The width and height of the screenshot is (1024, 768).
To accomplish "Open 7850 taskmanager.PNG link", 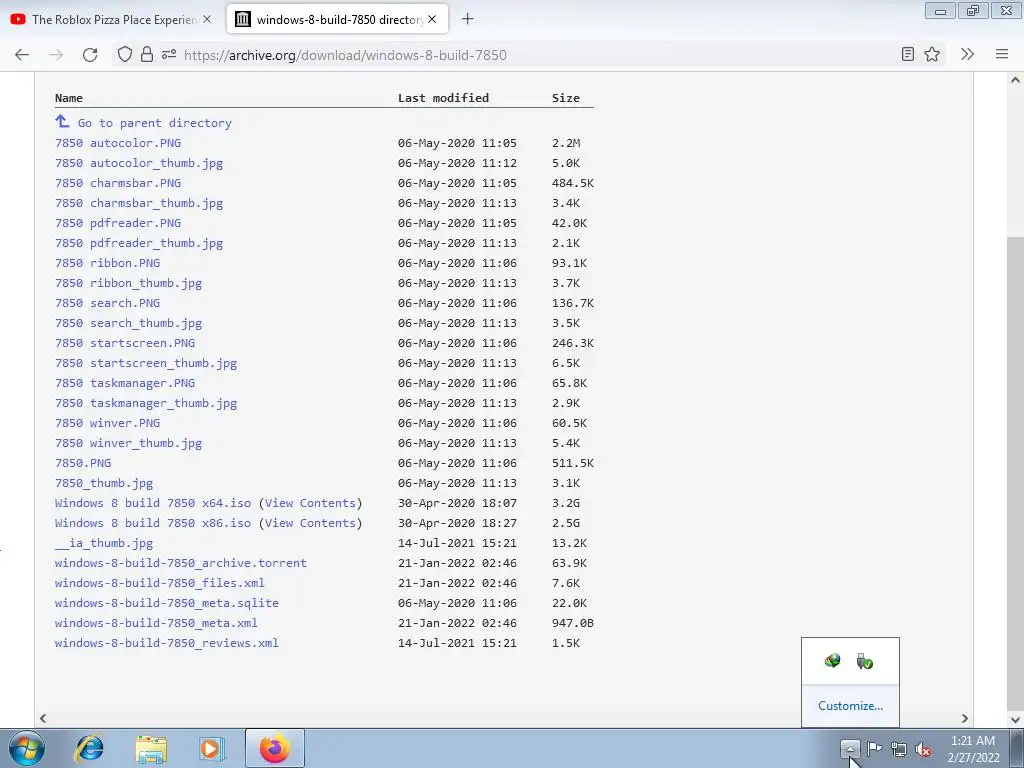I will (125, 383).
